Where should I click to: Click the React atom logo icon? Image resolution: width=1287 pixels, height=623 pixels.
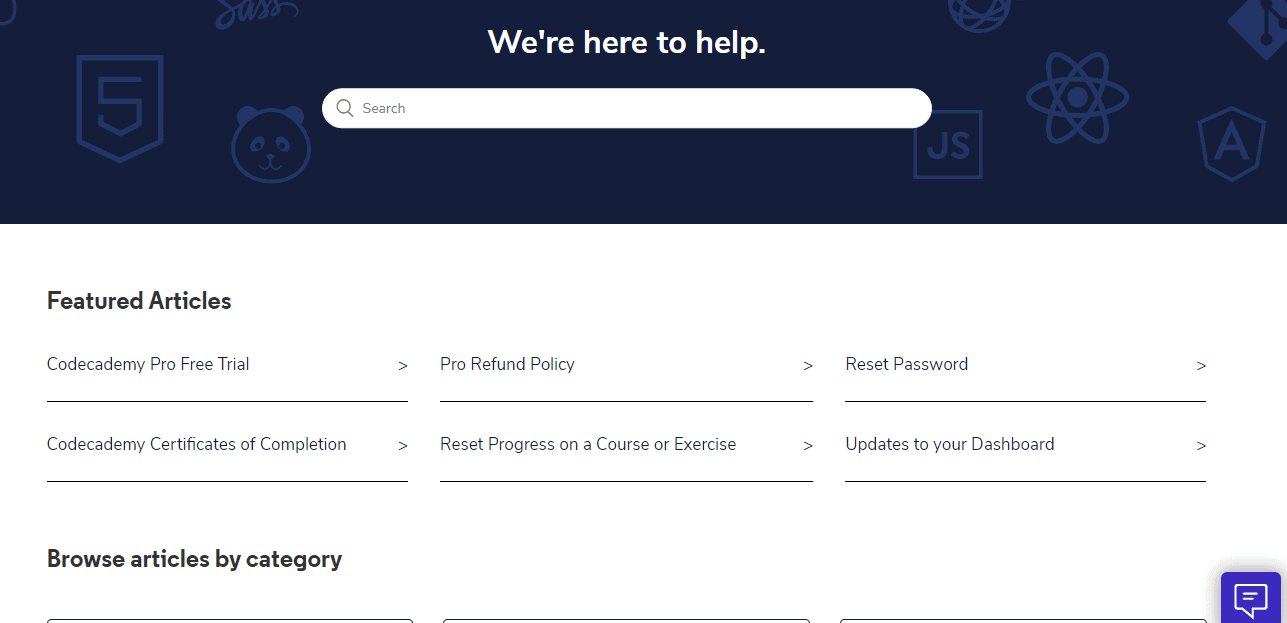pos(1077,97)
